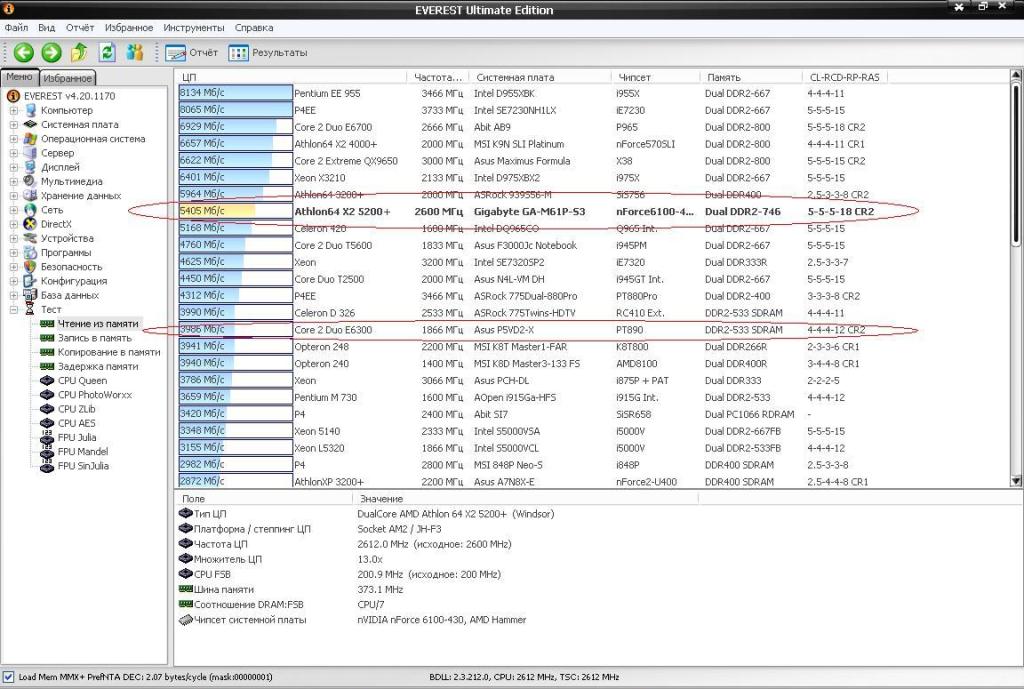Viewport: 1024px width, 689px height.
Task: Click the users icon in the toolbar
Action: (x=135, y=52)
